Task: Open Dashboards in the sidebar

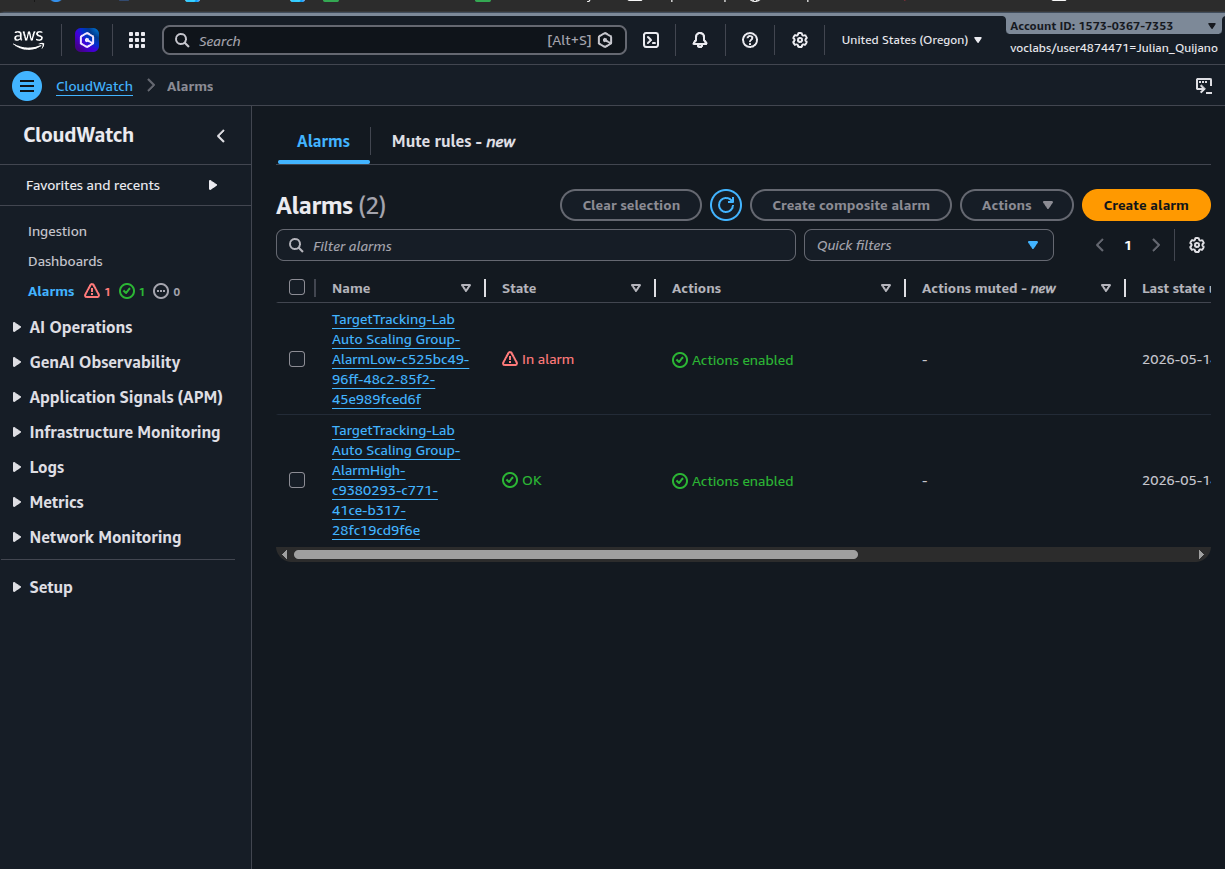Action: click(x=65, y=261)
